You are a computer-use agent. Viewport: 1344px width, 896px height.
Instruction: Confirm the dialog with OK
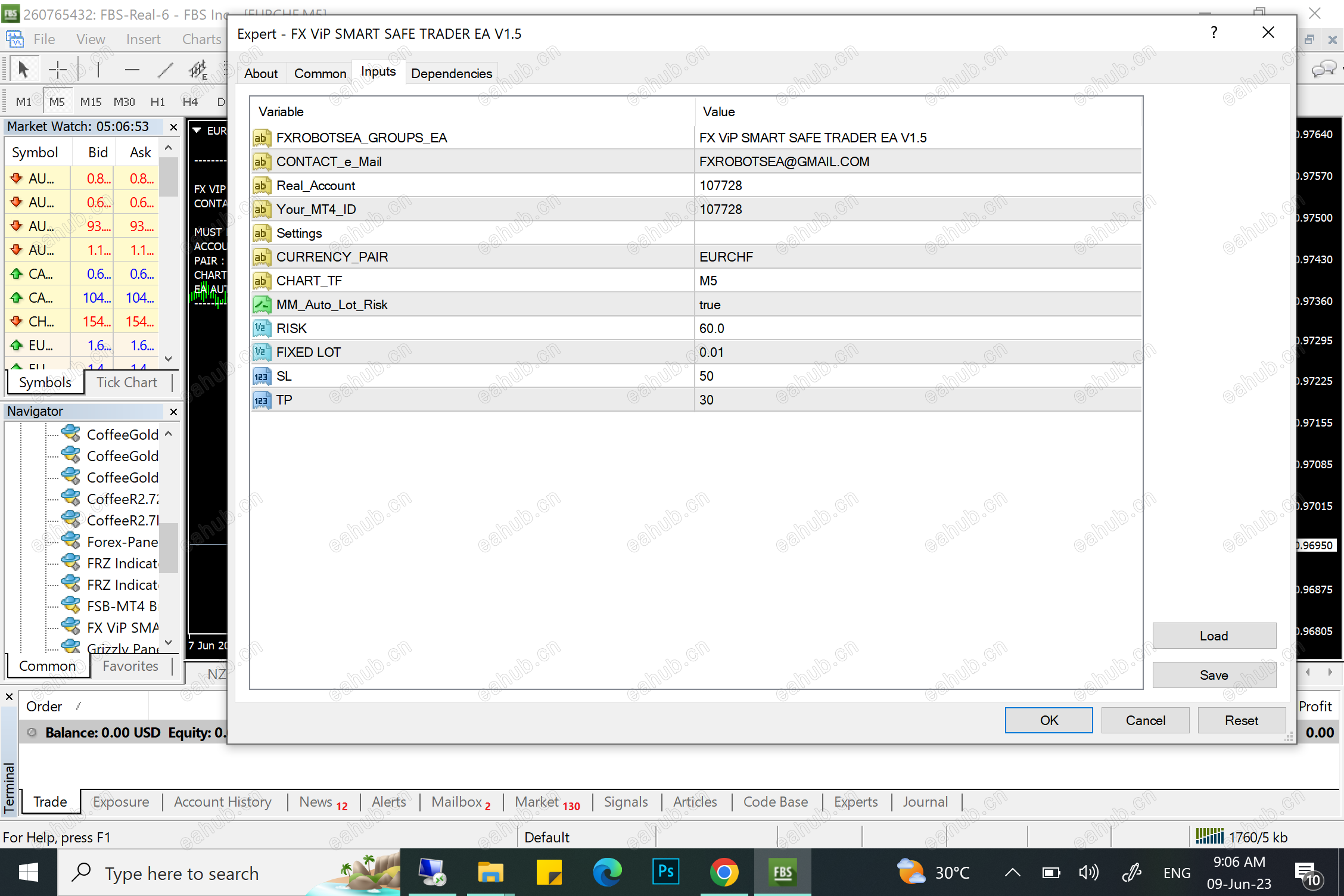pos(1049,720)
